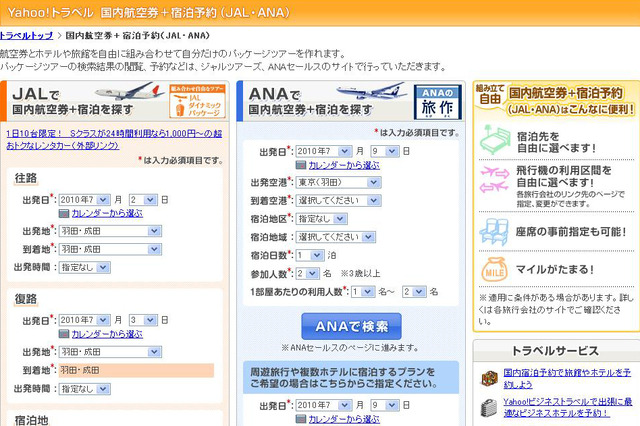This screenshot has height=426, width=640.
Task: Open ANA 宿泊日数 dropdown showing 1
Action: (x=310, y=255)
